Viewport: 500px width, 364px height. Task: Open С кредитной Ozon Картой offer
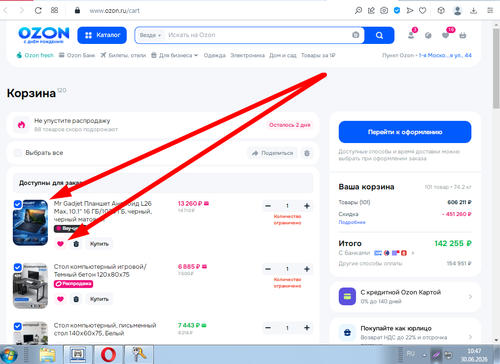tap(405, 297)
